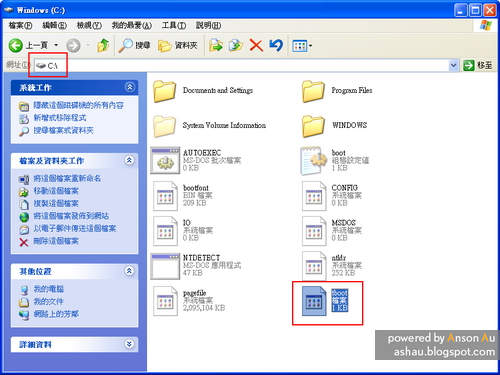Viewport: 500px width, 375px height.
Task: Click the Details panel header
Action: coord(74,344)
